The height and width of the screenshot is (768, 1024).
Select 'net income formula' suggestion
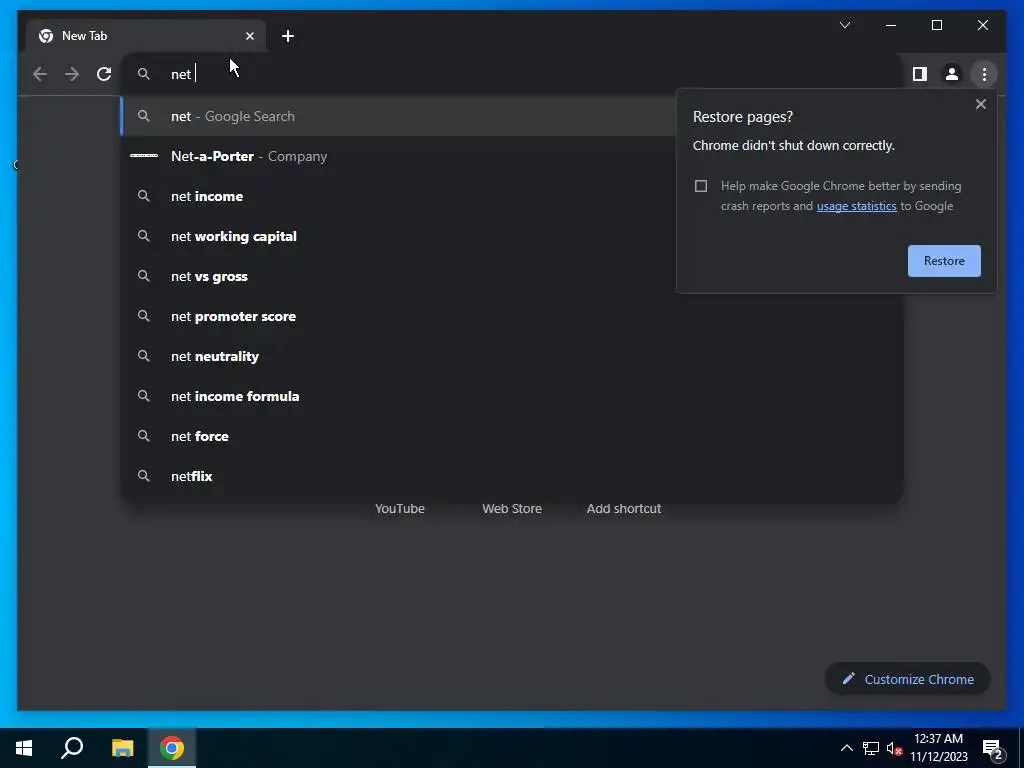512,396
